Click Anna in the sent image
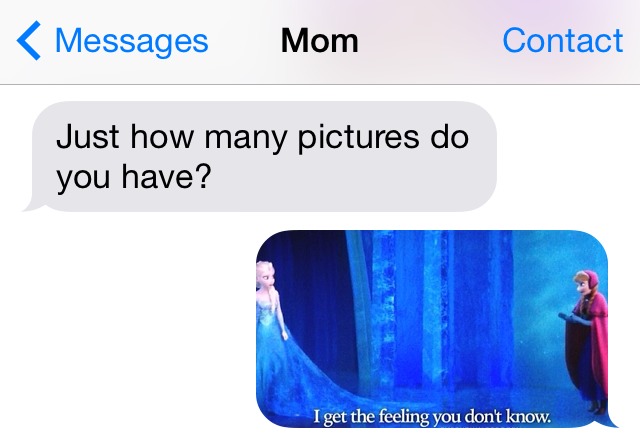This screenshot has width=640, height=446. tap(587, 341)
